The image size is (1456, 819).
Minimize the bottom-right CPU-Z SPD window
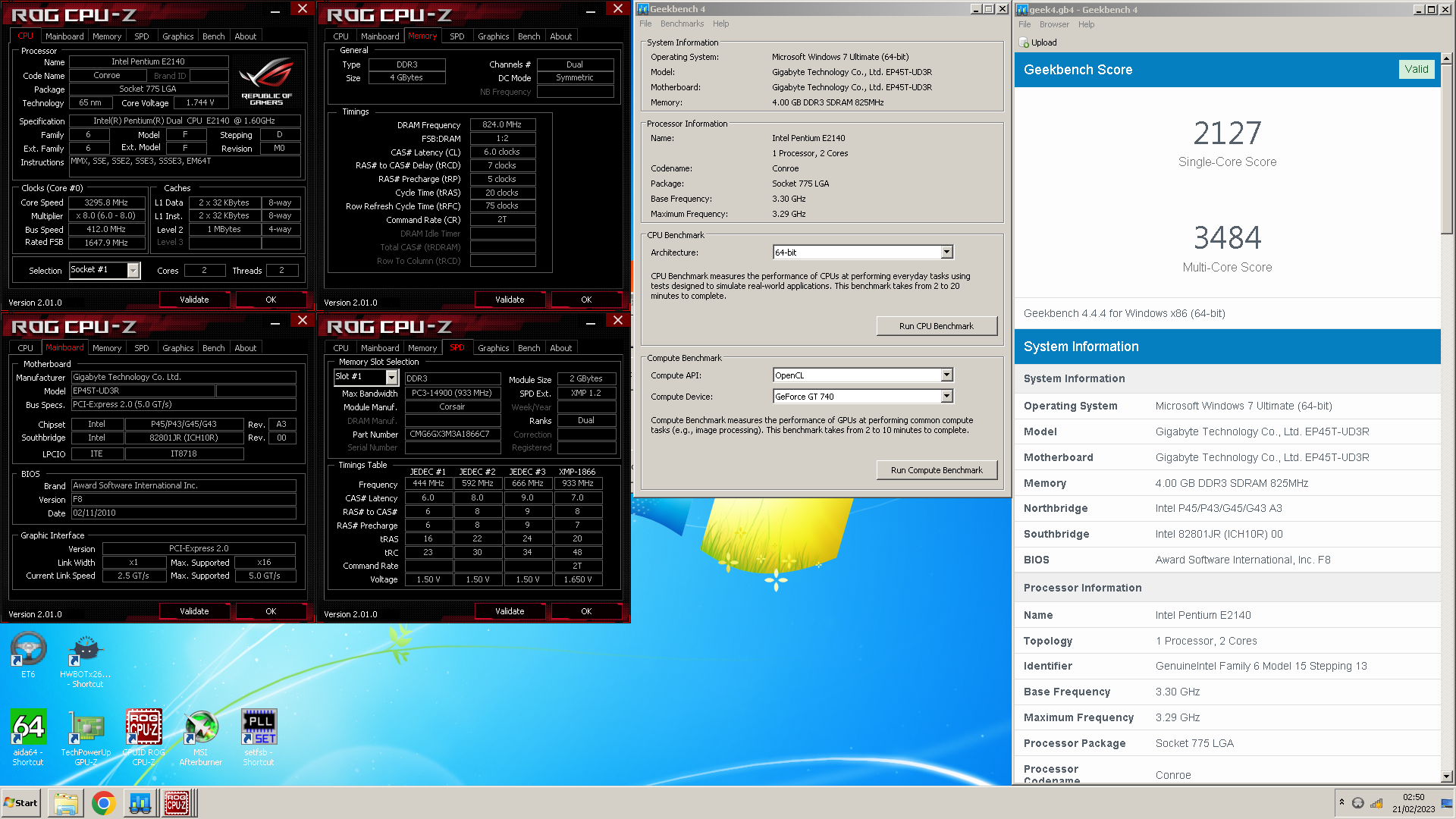(591, 322)
